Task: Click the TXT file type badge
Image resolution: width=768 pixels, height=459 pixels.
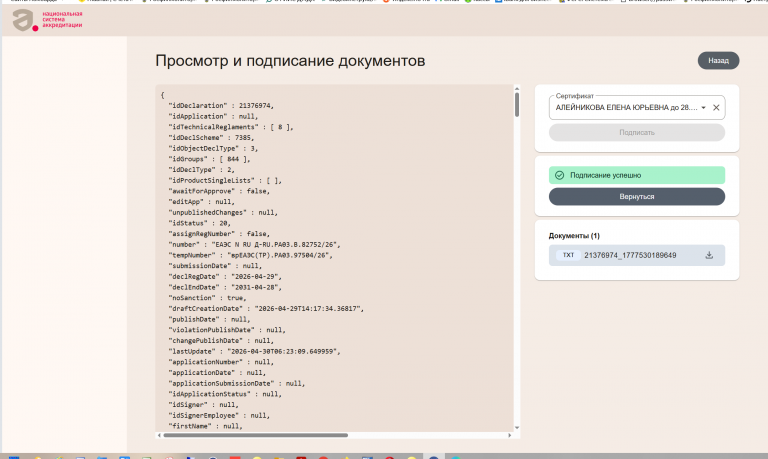Action: 568,255
